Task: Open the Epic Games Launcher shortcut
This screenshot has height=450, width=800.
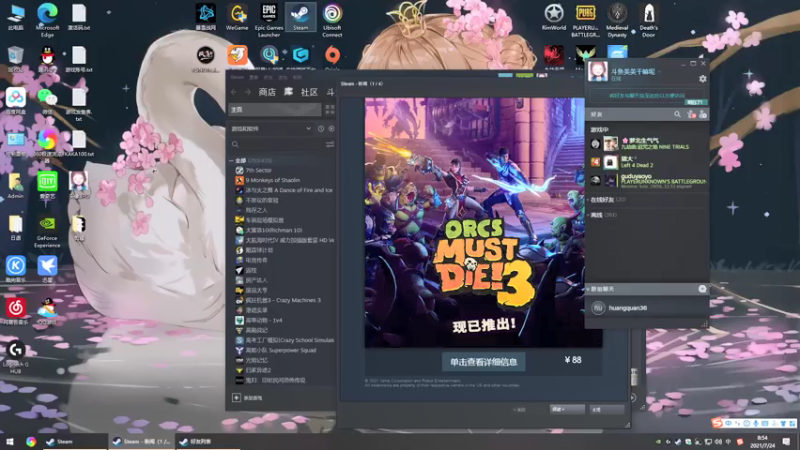Action: tap(268, 20)
